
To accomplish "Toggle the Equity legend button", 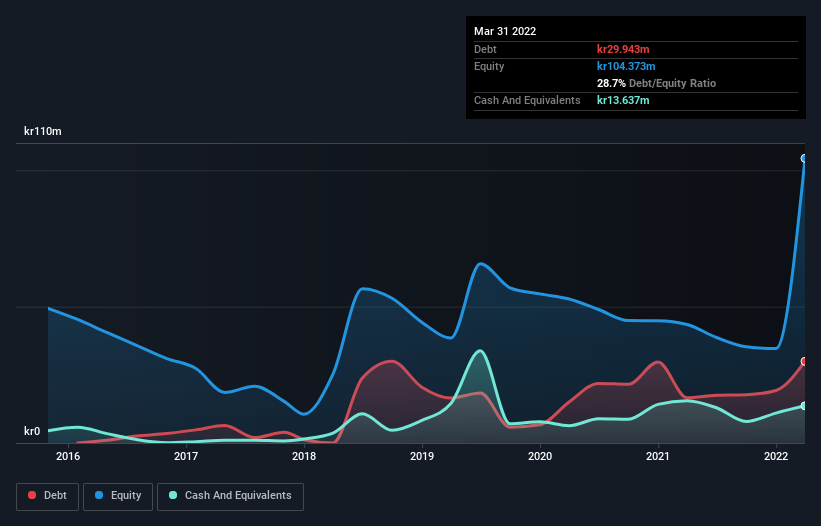I will tap(118, 496).
